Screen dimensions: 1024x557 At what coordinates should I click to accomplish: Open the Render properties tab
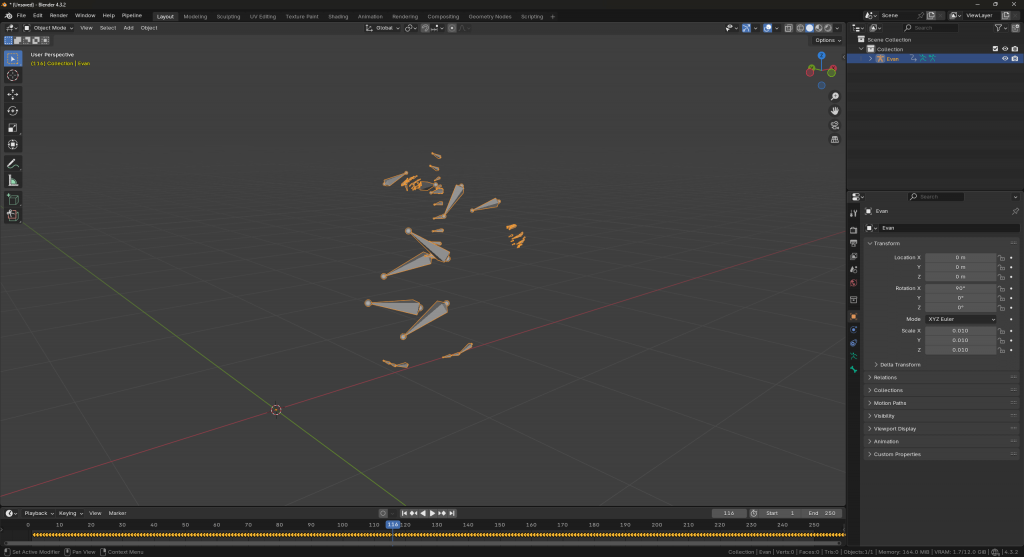[854, 230]
